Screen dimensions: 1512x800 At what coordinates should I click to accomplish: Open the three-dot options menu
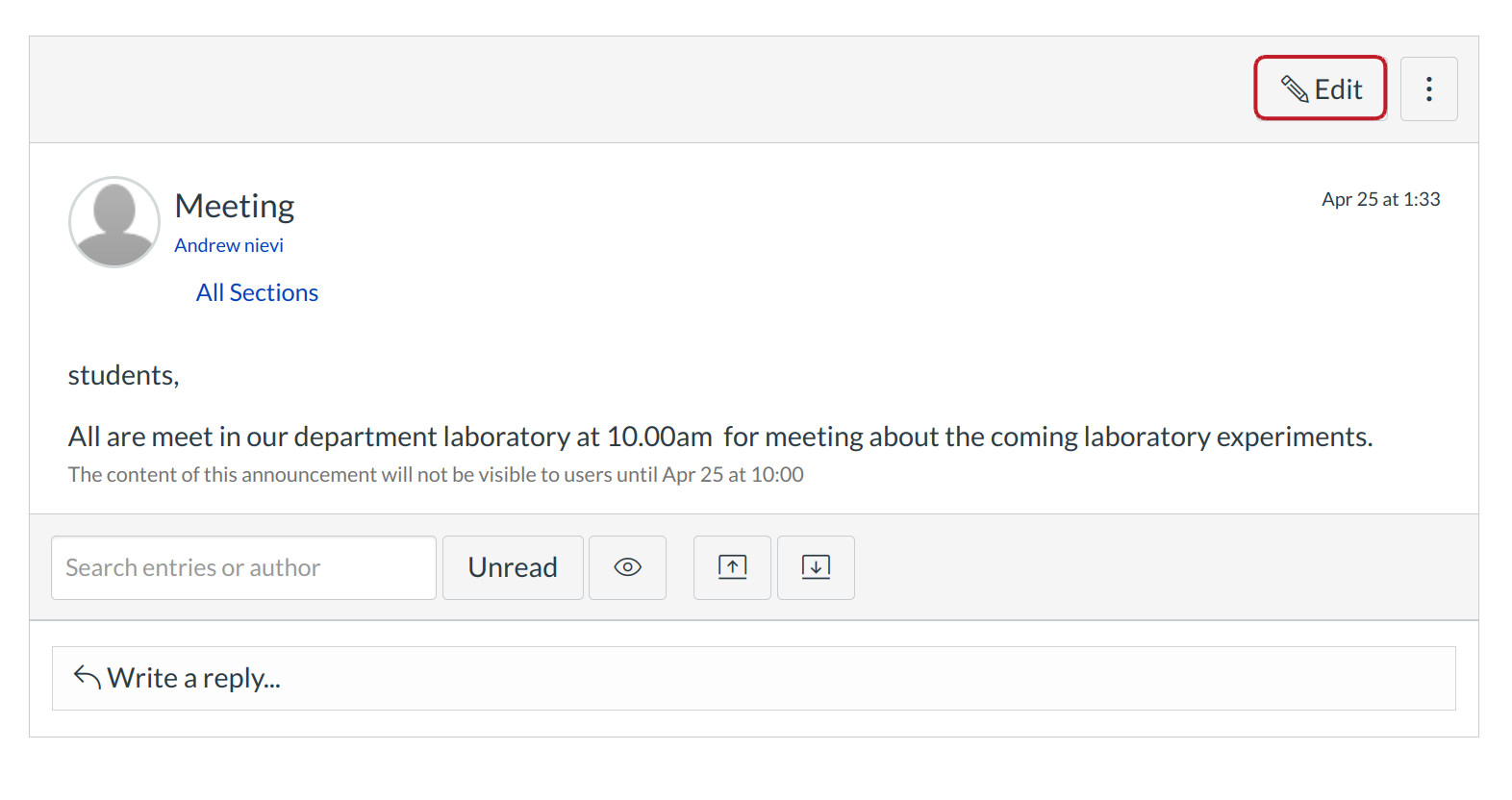(1428, 89)
